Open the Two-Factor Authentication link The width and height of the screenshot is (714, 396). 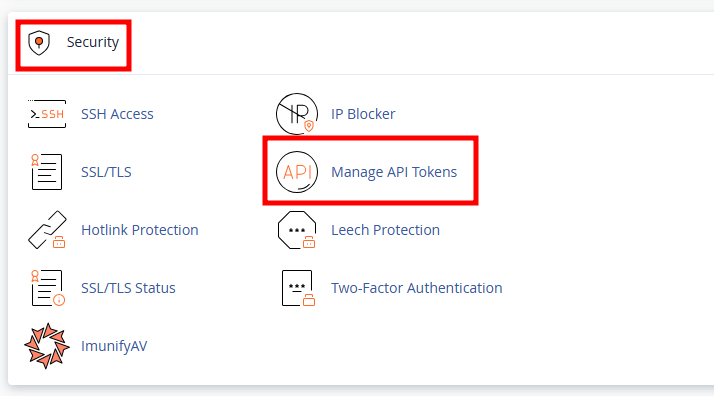[417, 288]
